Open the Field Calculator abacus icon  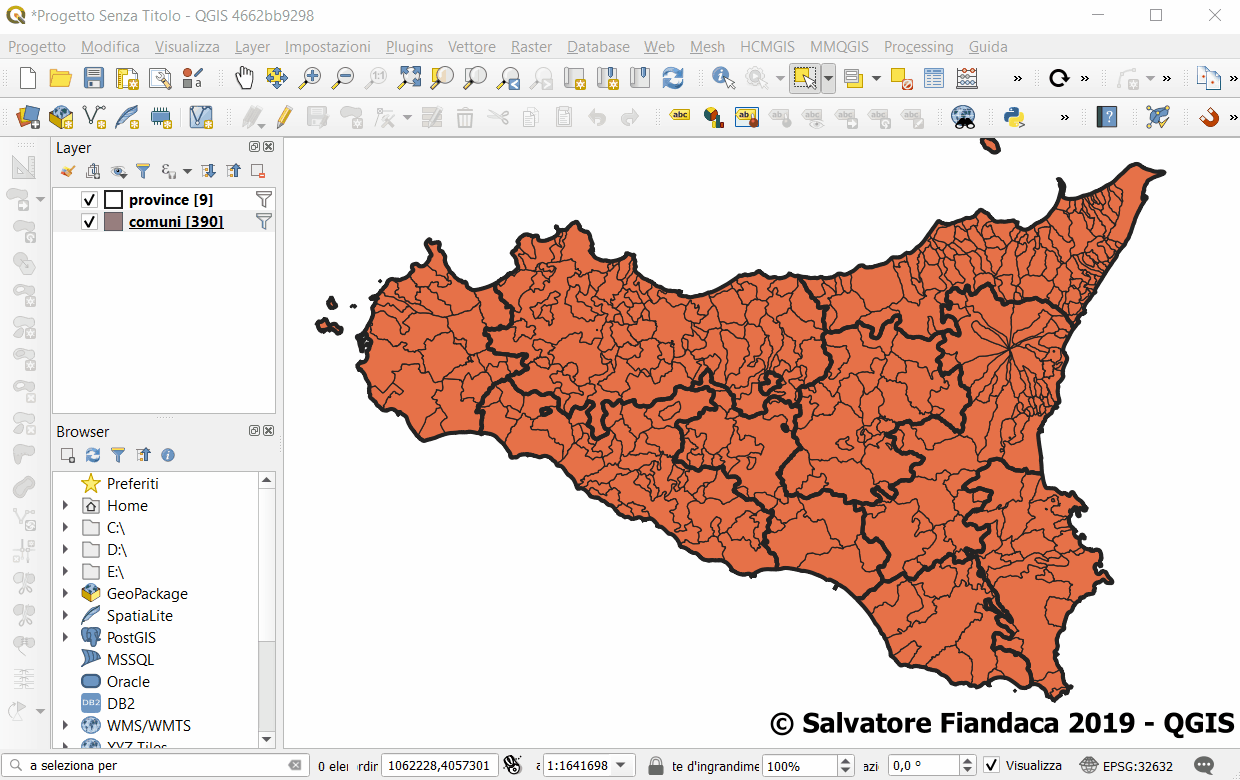967,78
